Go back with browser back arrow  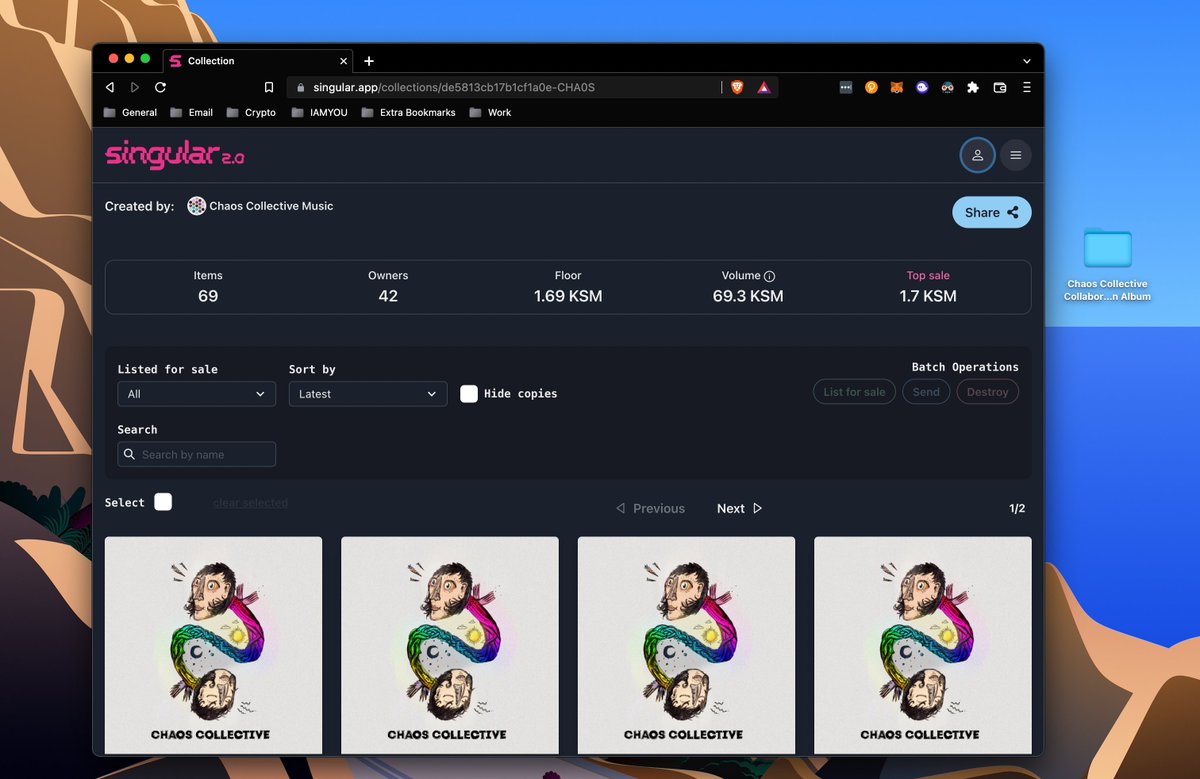pos(110,88)
